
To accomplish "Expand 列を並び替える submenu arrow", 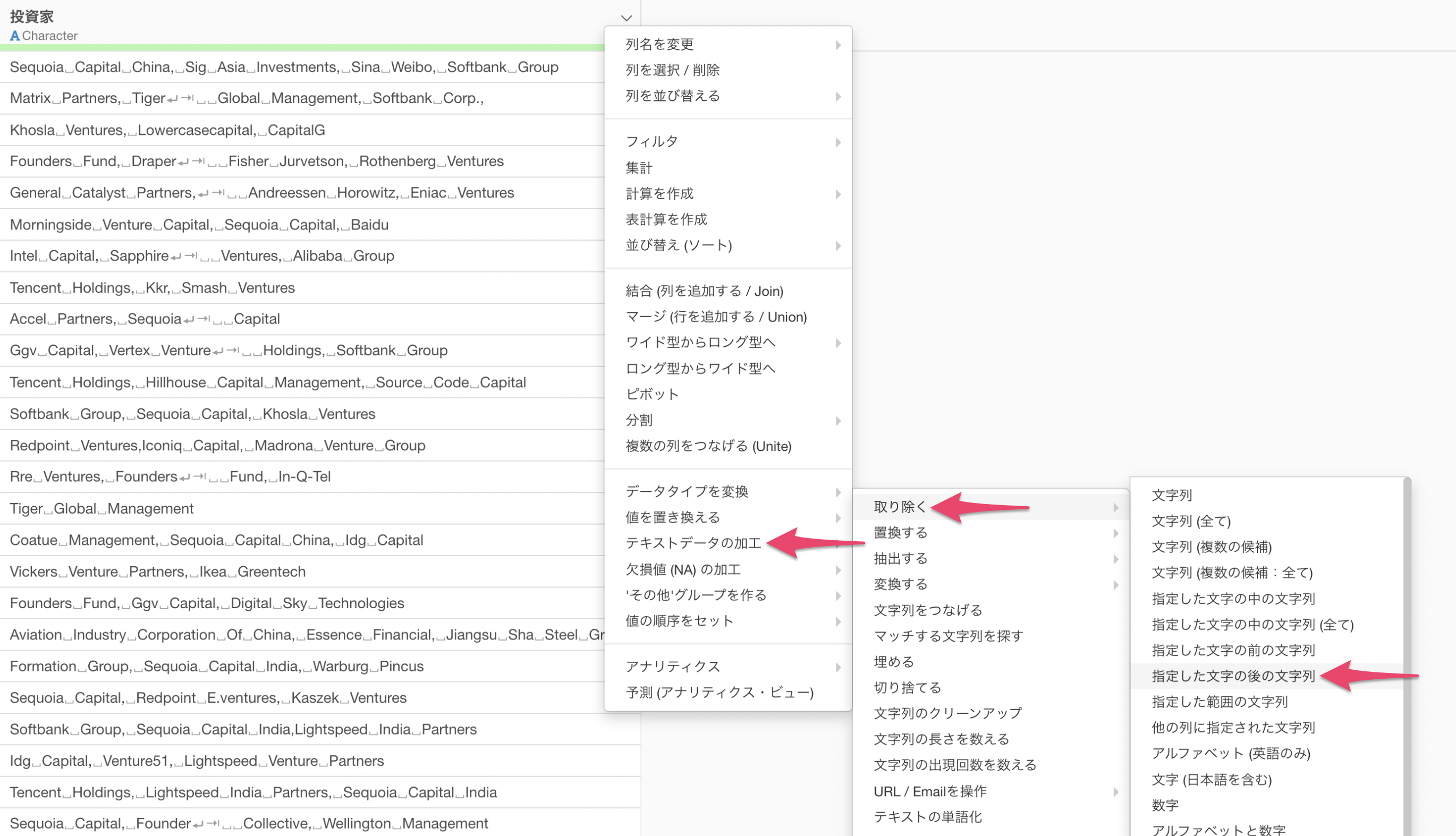I will point(838,97).
